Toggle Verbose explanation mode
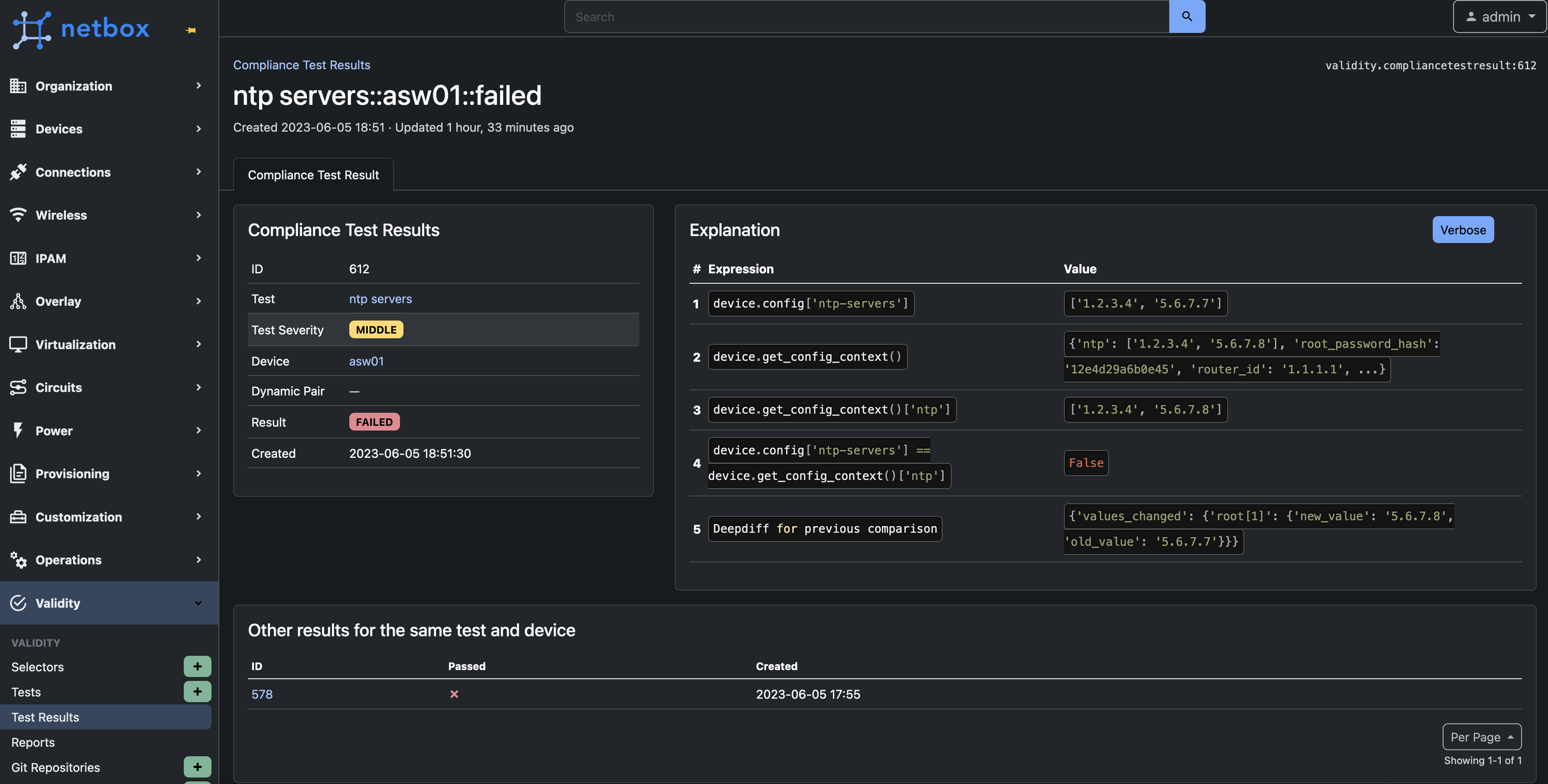Screen dimensions: 1548x784 tap(1462, 230)
